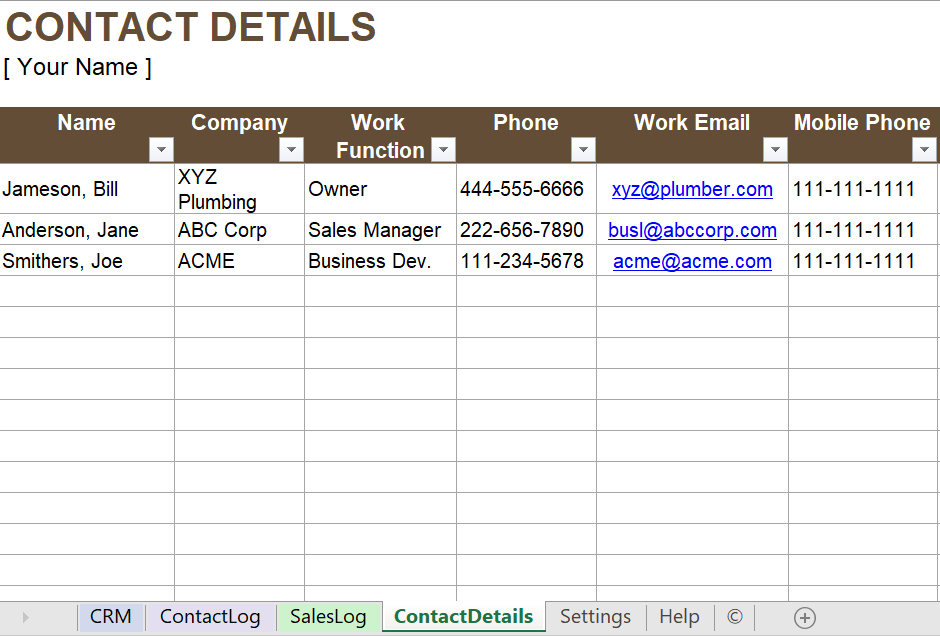Click the Sales Manager work function cell
This screenshot has height=636, width=940.
coord(380,230)
